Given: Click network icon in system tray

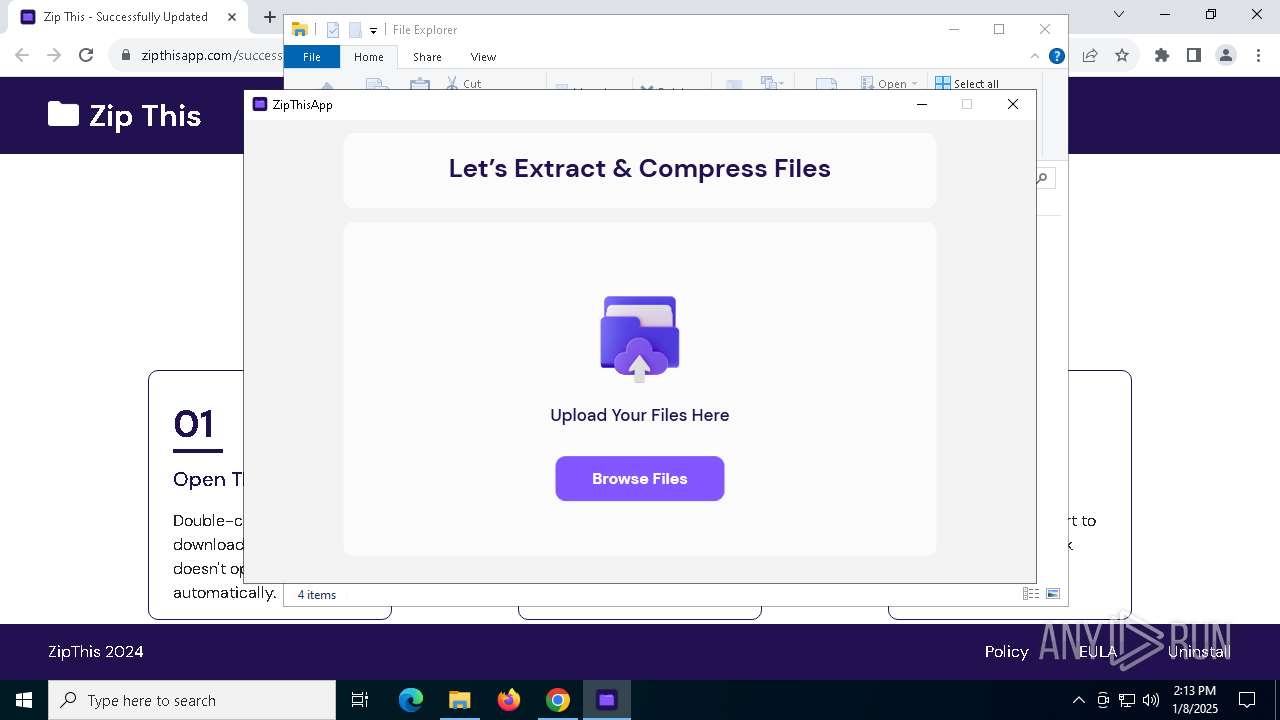Looking at the screenshot, I should (x=1127, y=700).
